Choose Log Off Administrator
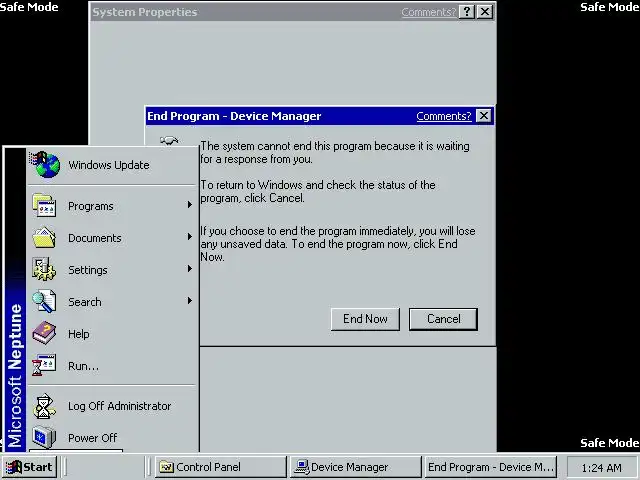 click(x=112, y=406)
